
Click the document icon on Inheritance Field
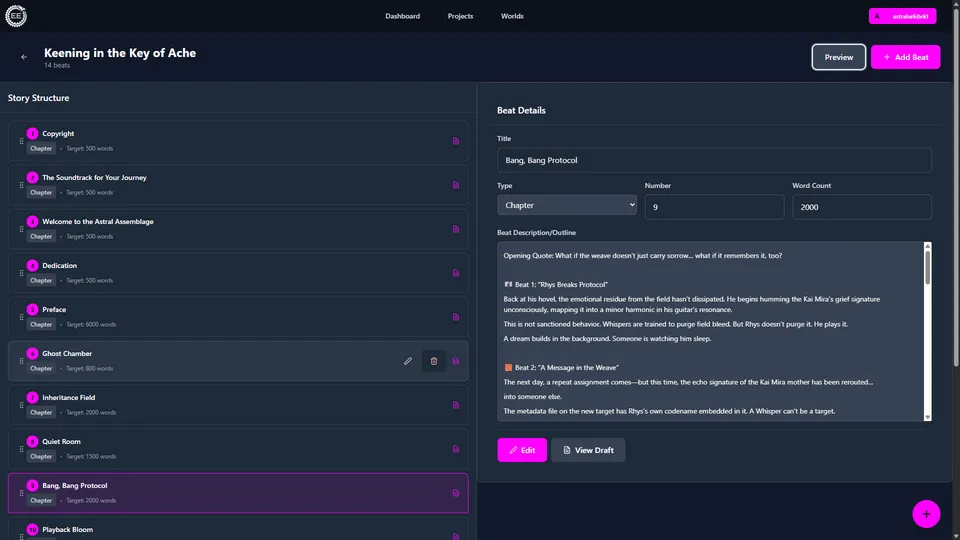pos(456,405)
